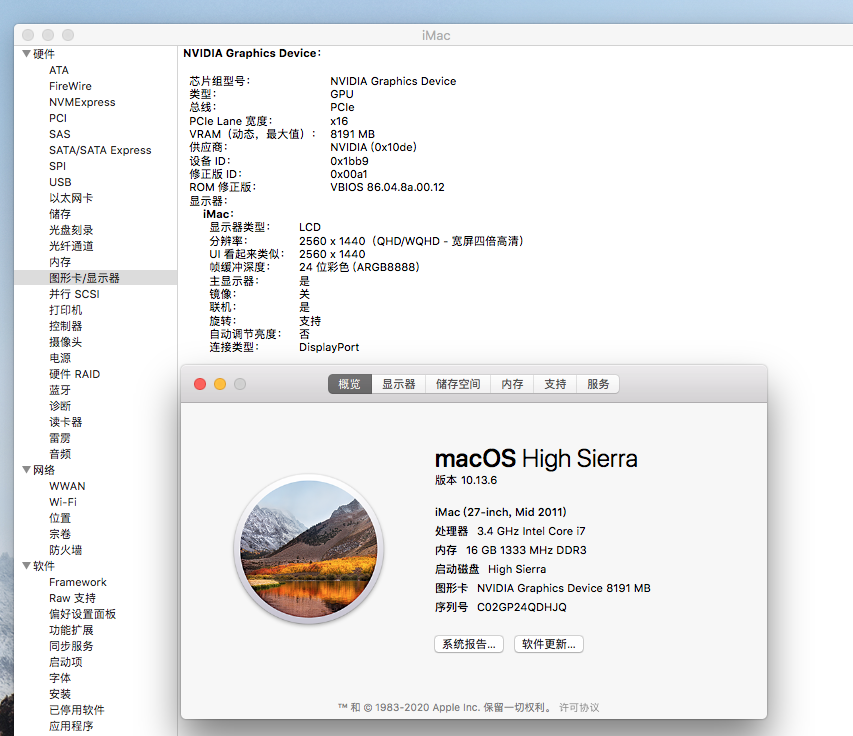Select 音频 in the sidebar
This screenshot has width=853, height=736.
point(60,454)
